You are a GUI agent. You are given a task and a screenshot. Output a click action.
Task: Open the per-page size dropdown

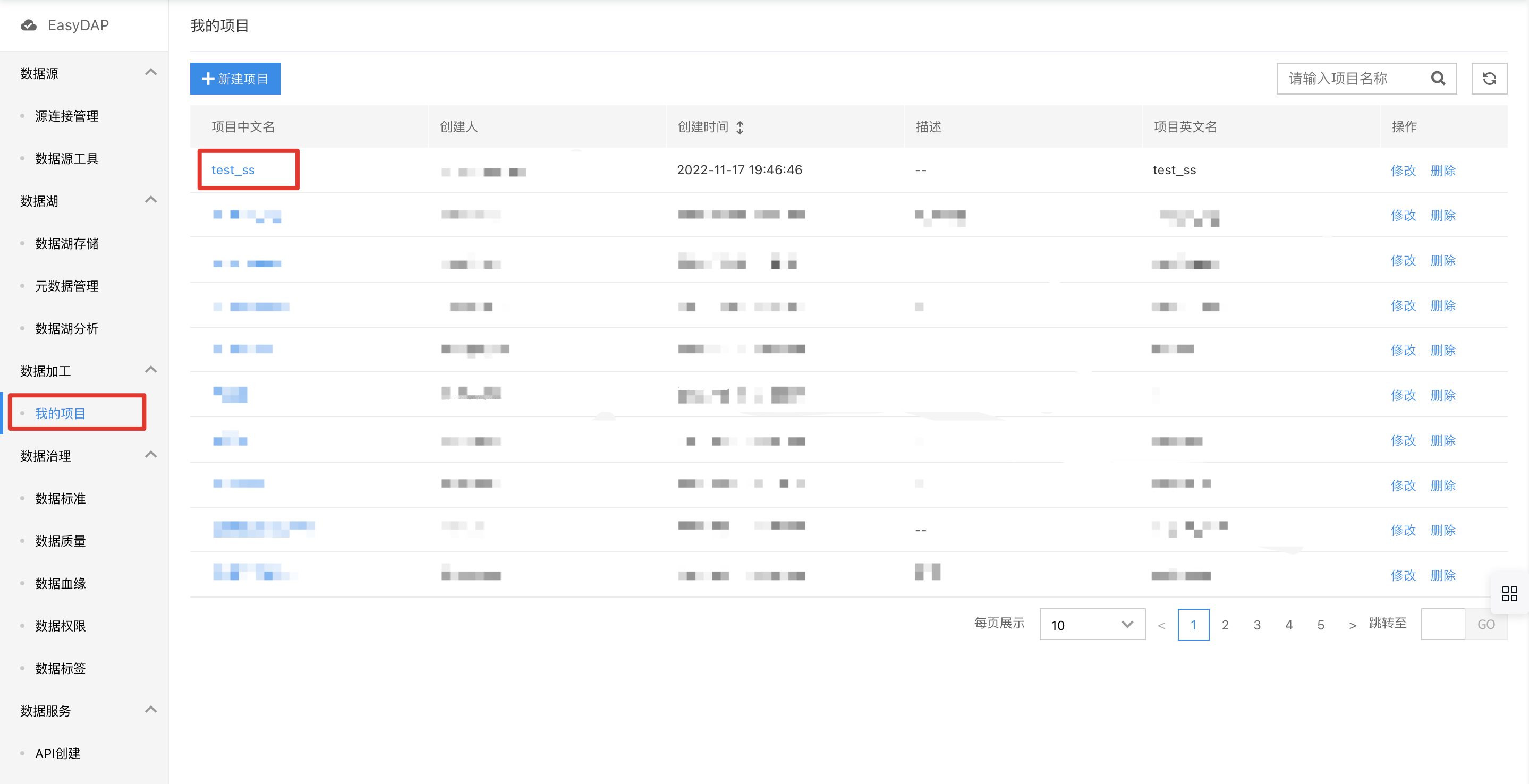pyautogui.click(x=1092, y=624)
